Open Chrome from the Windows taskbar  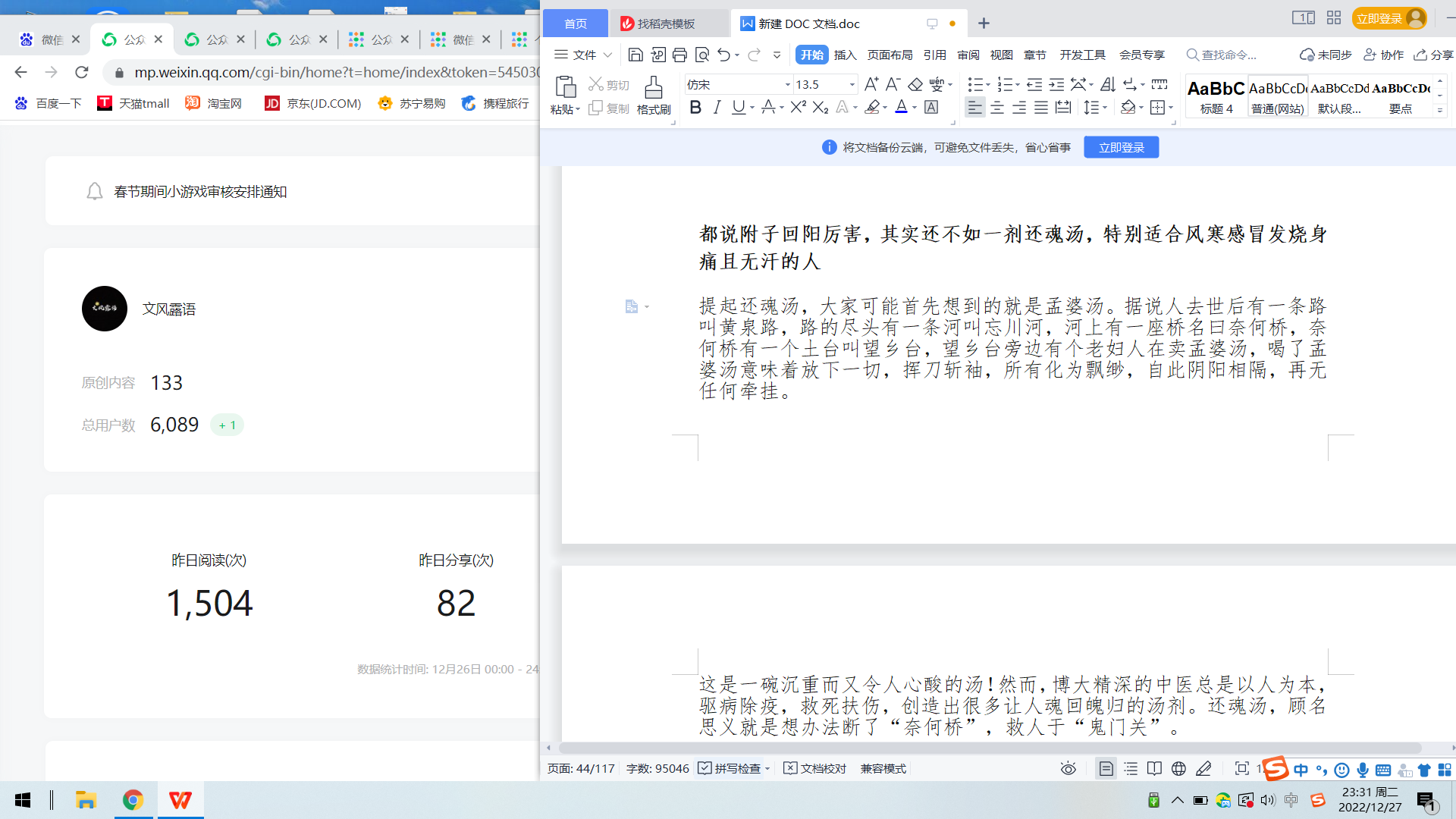(133, 800)
